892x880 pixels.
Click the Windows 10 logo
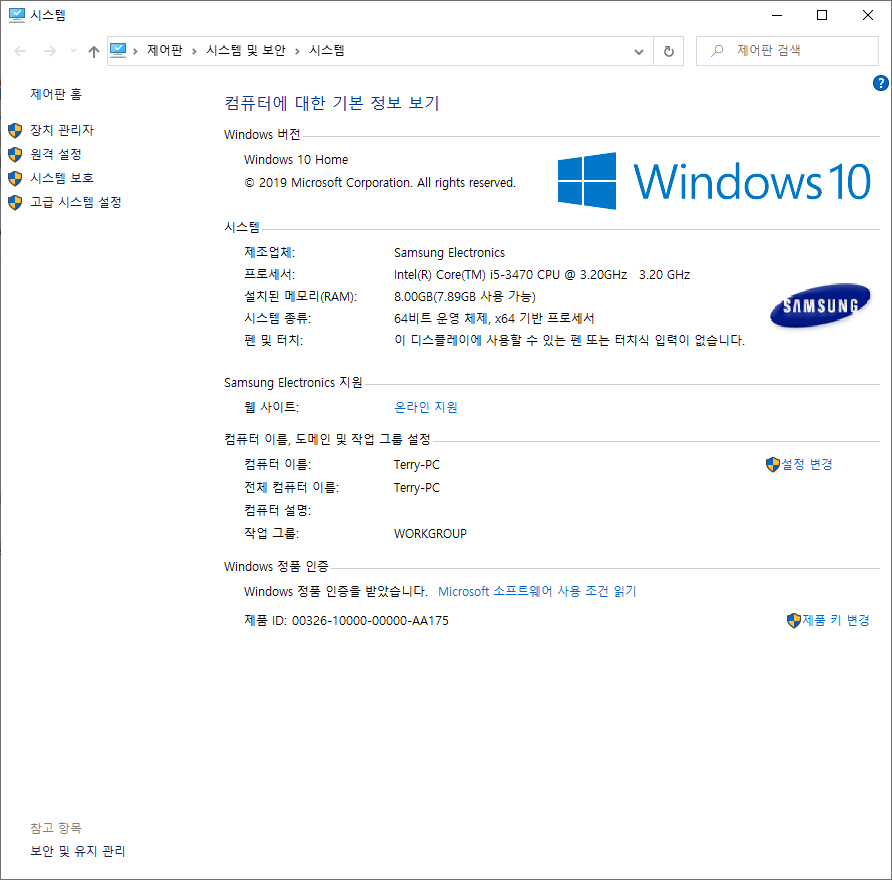point(713,181)
